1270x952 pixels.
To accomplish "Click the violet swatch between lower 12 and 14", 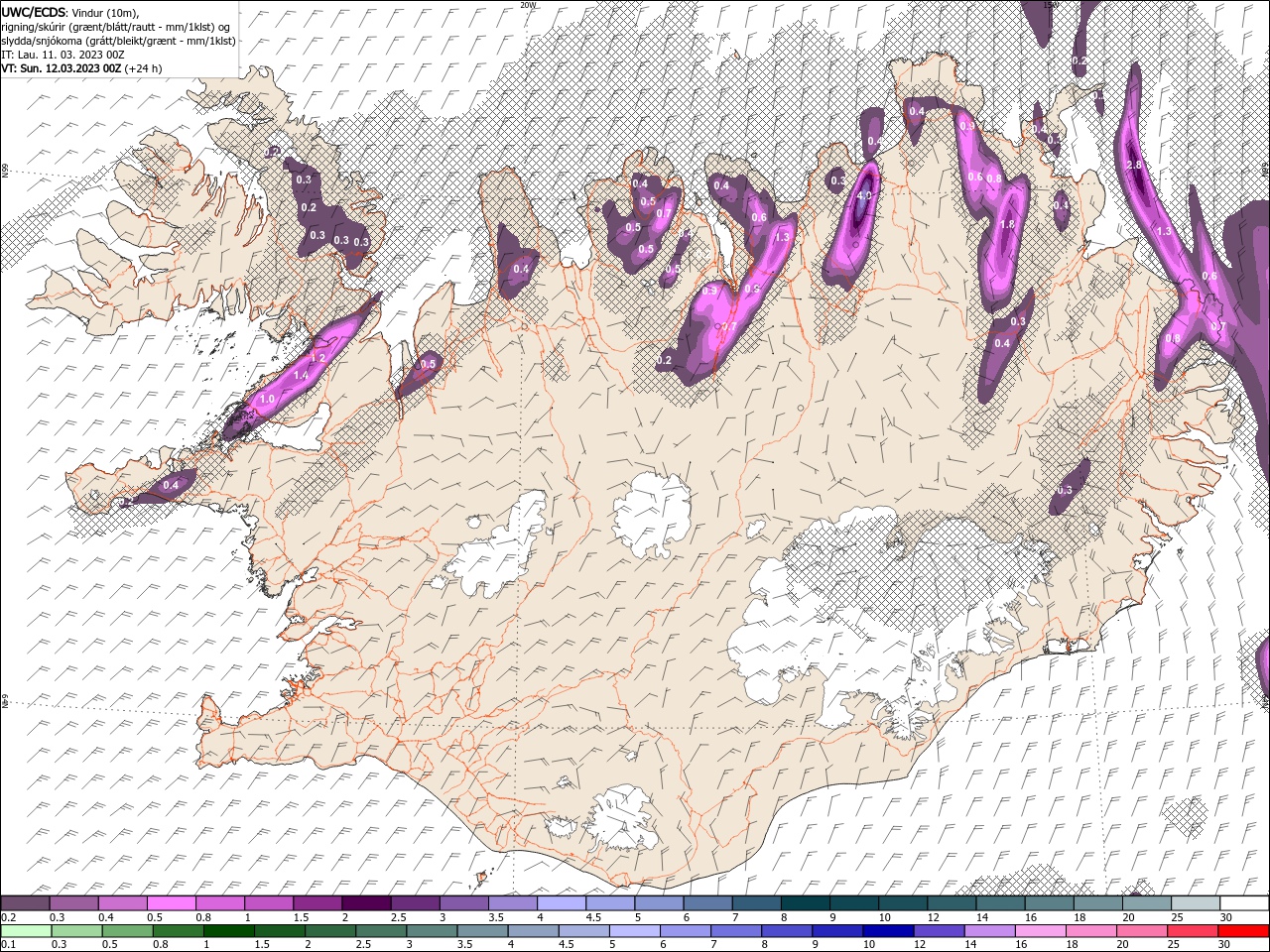I will click(941, 931).
